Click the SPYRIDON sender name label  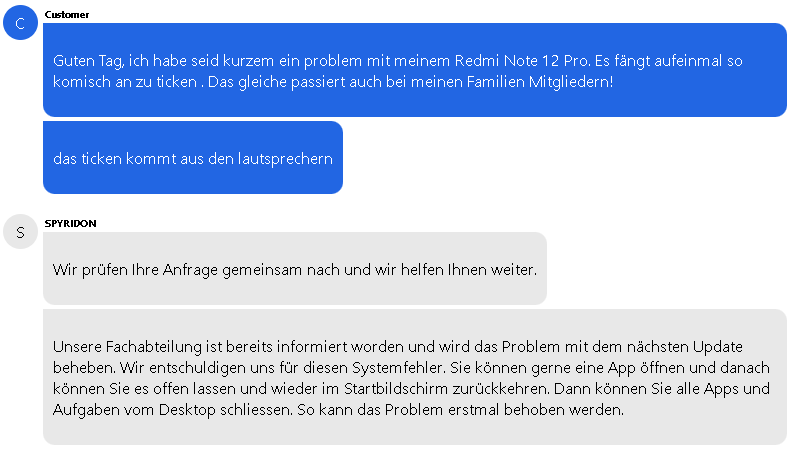click(70, 224)
